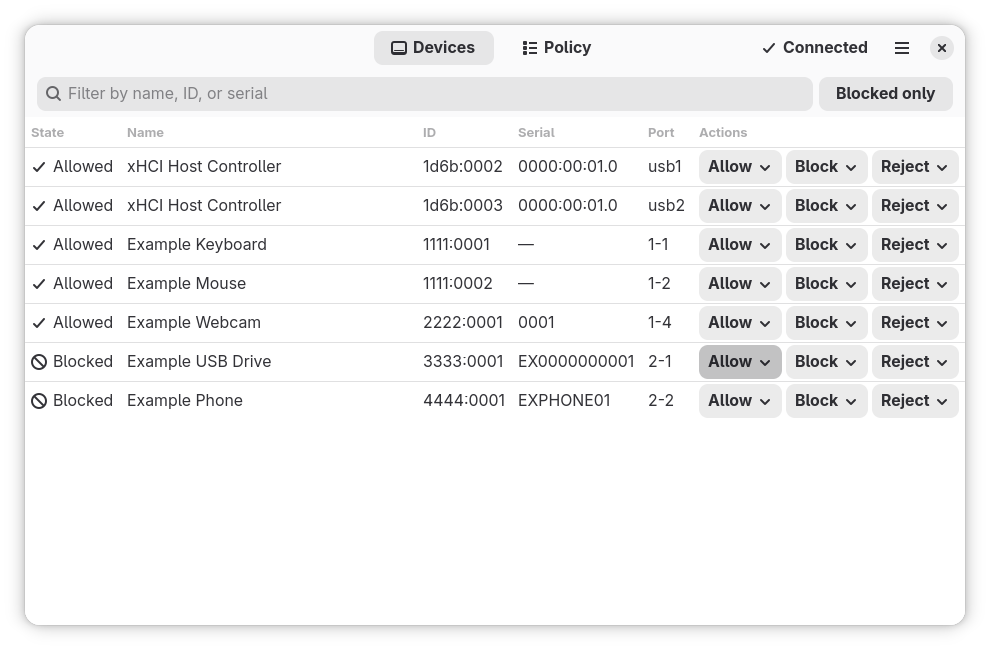Open Block dropdown for Example Mouse
Image resolution: width=990 pixels, height=650 pixels.
click(x=826, y=284)
